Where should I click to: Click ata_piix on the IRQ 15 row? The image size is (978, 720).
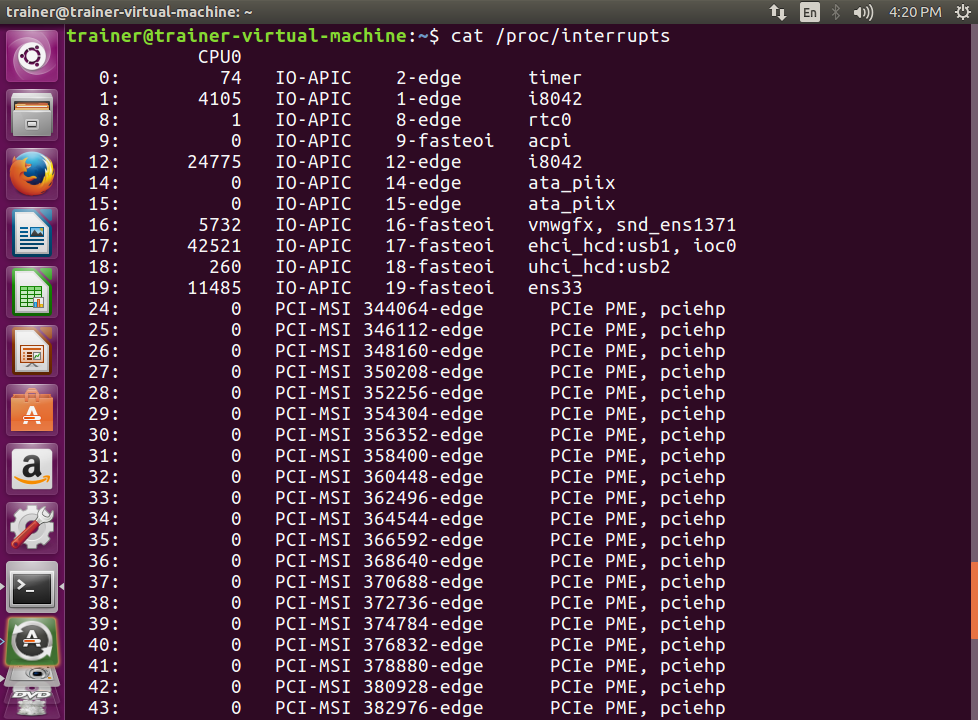pos(571,204)
